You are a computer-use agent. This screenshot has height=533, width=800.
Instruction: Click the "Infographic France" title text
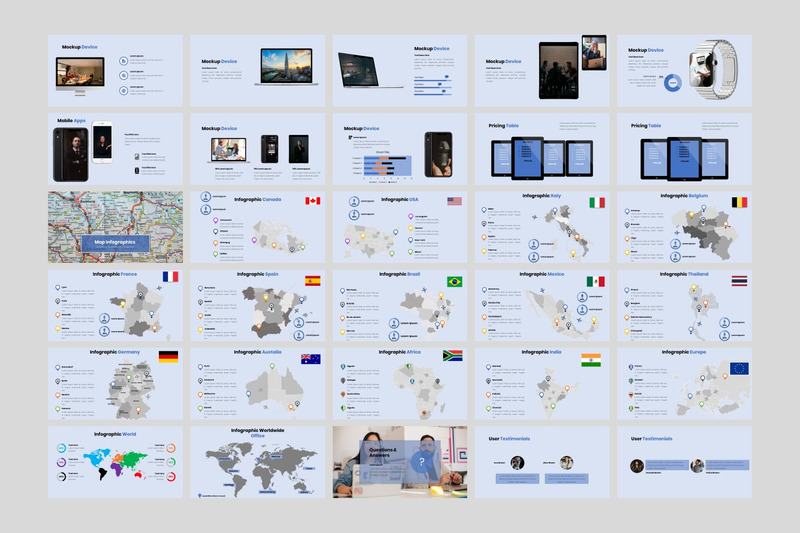[115, 274]
